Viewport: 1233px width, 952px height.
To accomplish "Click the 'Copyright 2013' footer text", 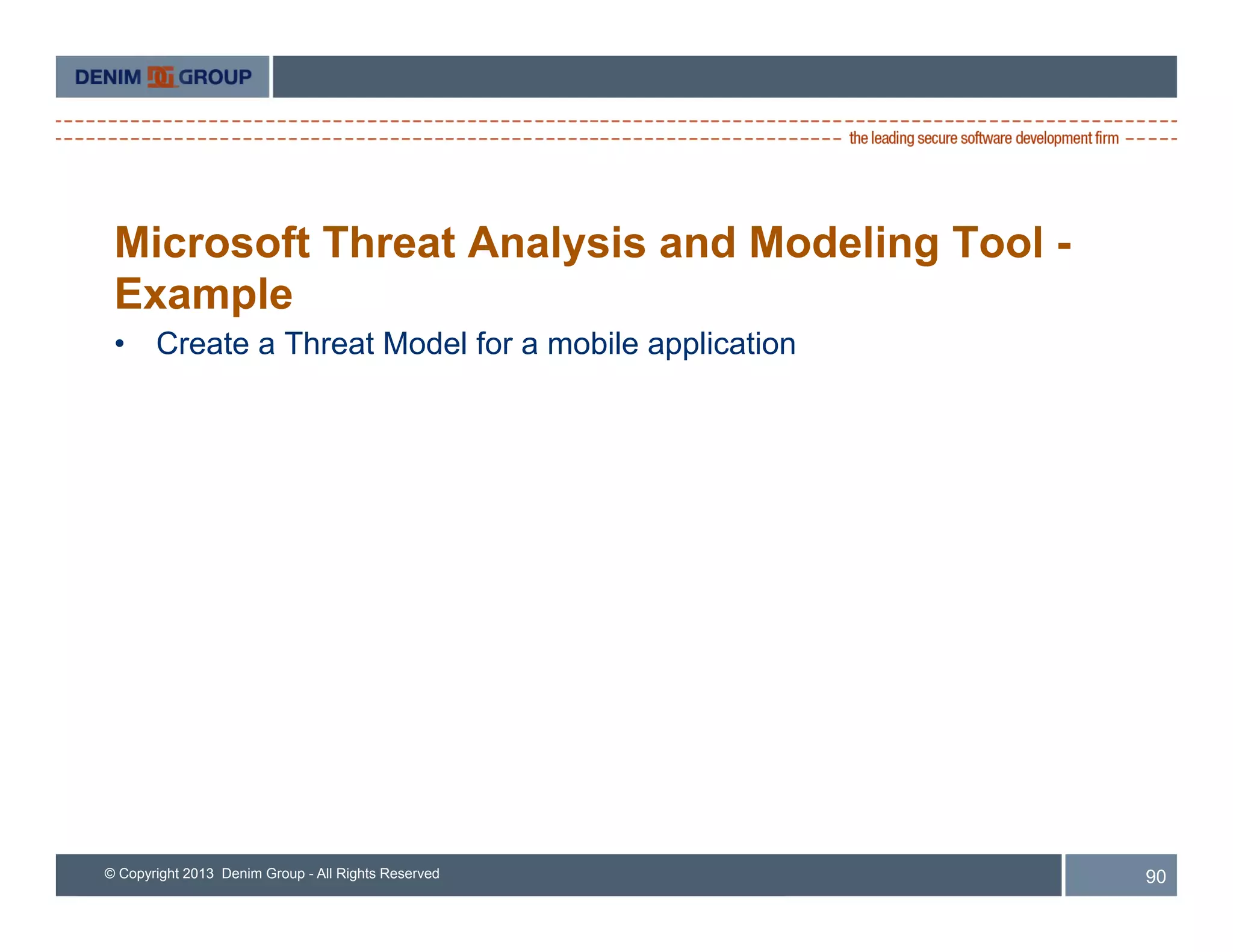I will tap(166, 873).
